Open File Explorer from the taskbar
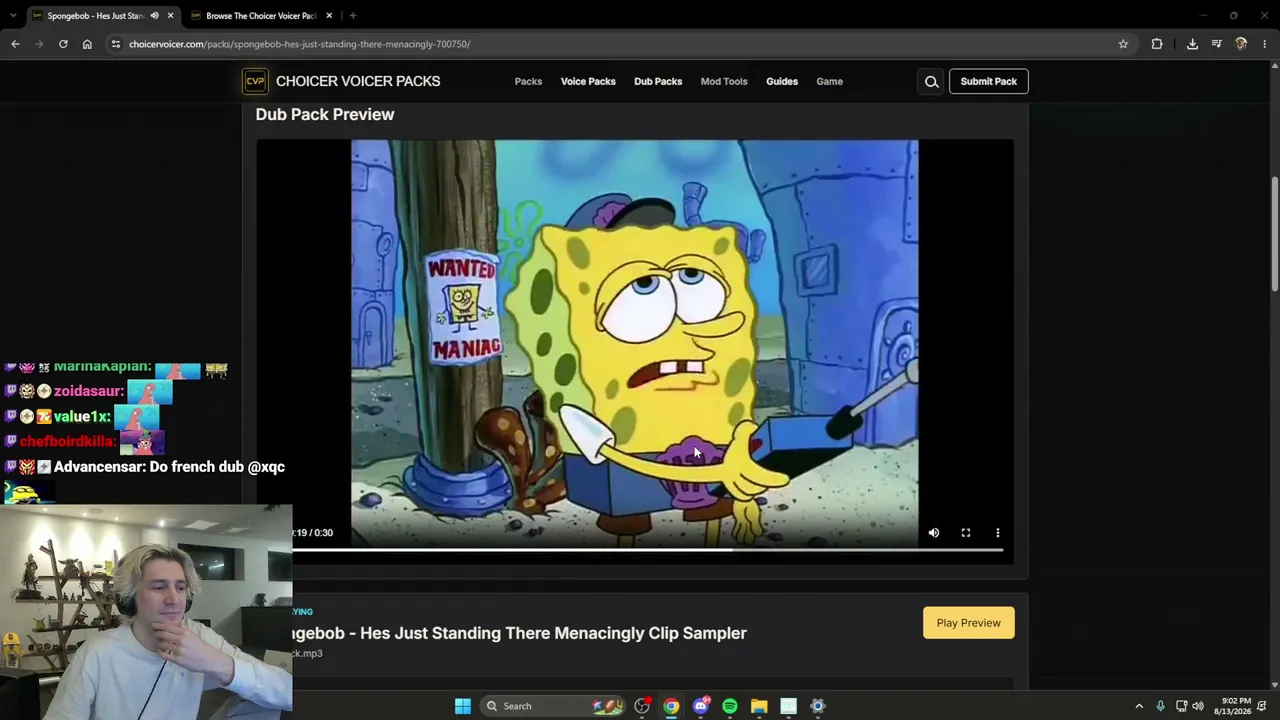The height and width of the screenshot is (720, 1280). pyautogui.click(x=759, y=706)
